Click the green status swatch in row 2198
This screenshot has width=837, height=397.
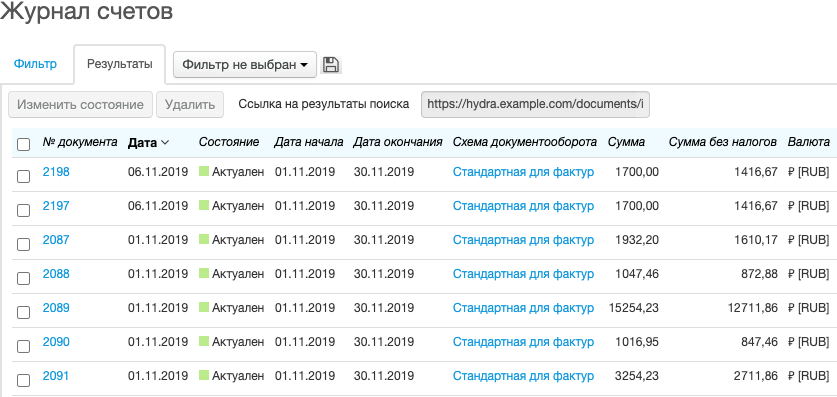pos(204,171)
